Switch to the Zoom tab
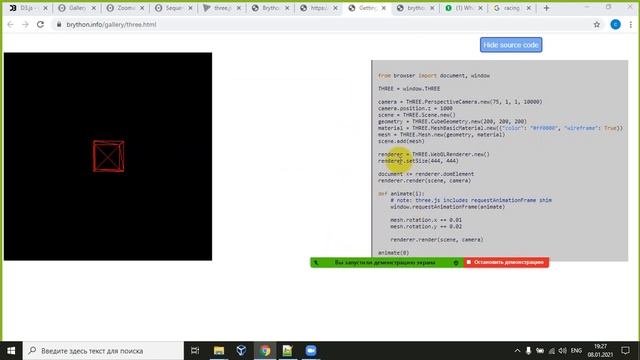 coord(125,8)
